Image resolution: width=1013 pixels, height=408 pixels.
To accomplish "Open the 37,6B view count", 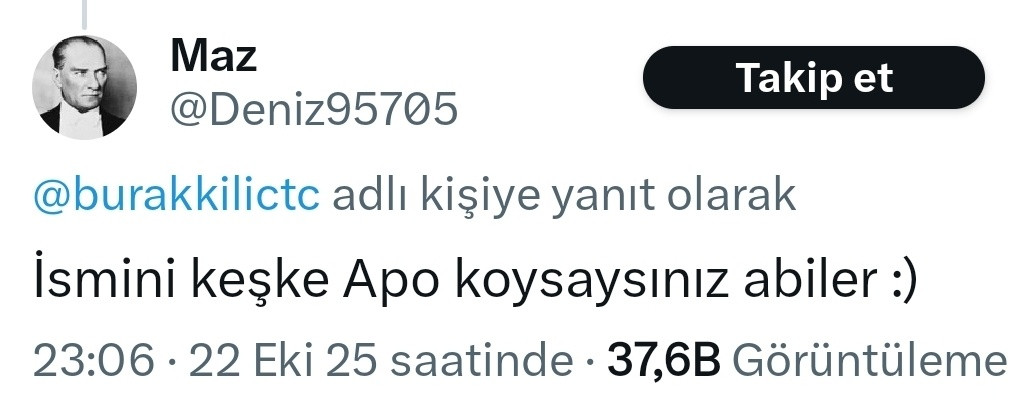I will click(x=663, y=362).
